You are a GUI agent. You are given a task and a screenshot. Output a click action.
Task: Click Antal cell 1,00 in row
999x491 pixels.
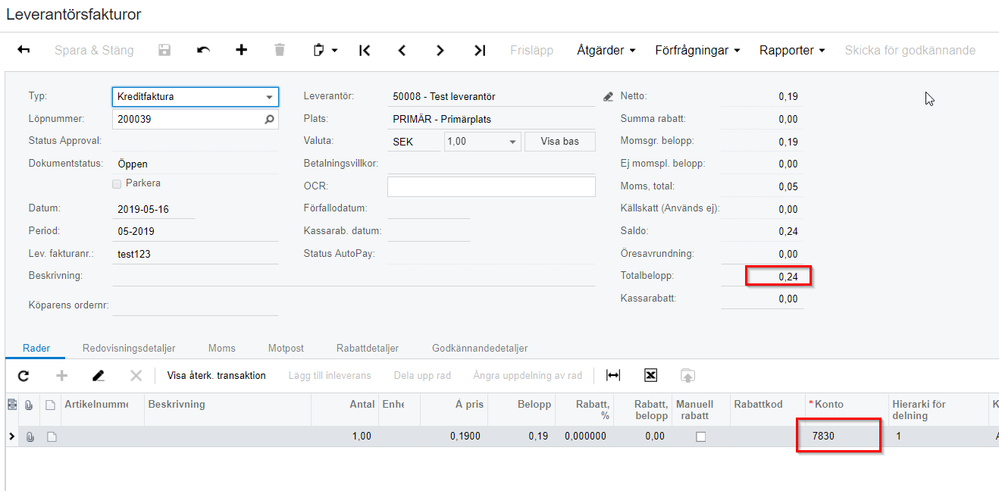pos(344,437)
